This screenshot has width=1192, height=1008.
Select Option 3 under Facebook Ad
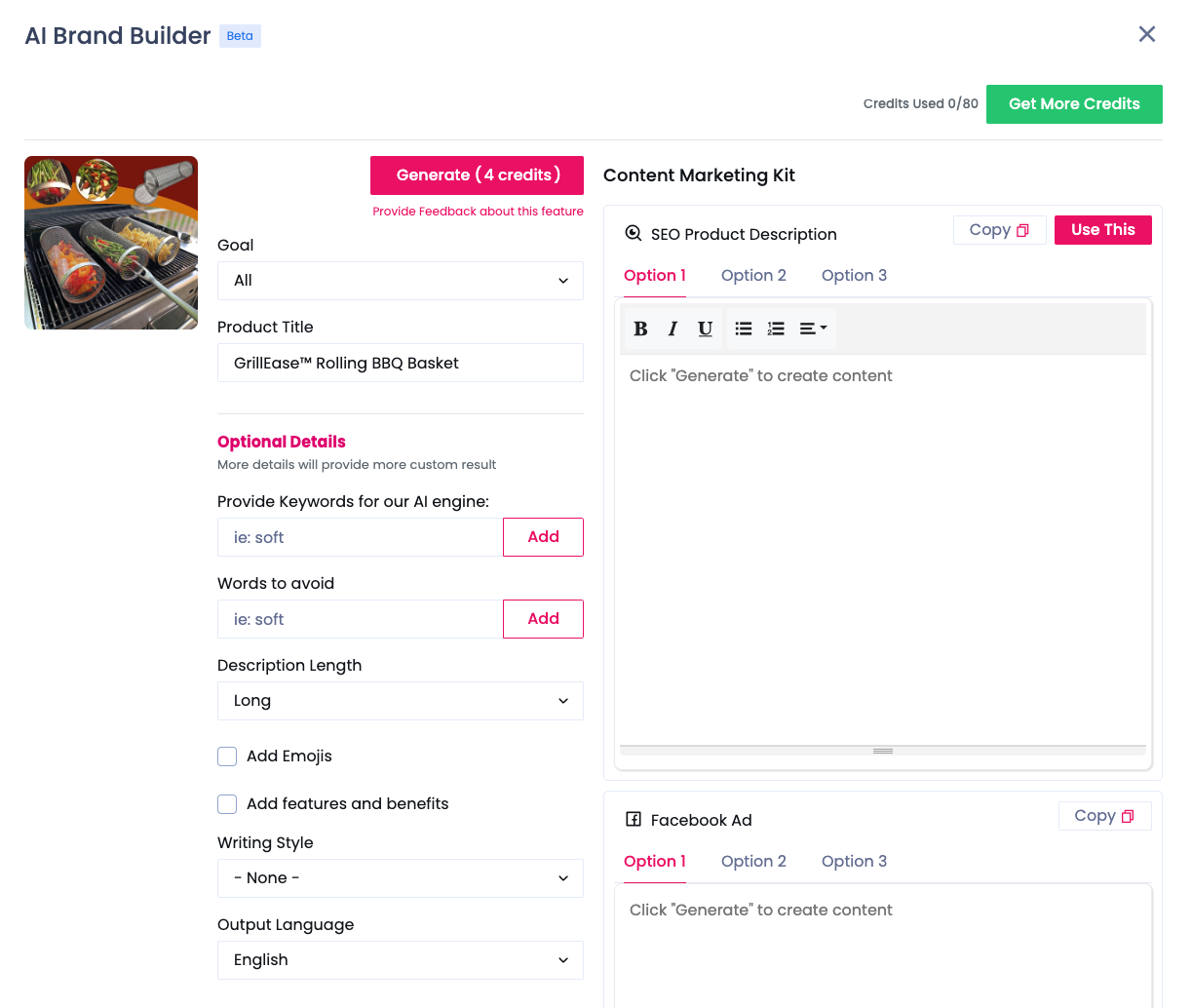pyautogui.click(x=854, y=861)
